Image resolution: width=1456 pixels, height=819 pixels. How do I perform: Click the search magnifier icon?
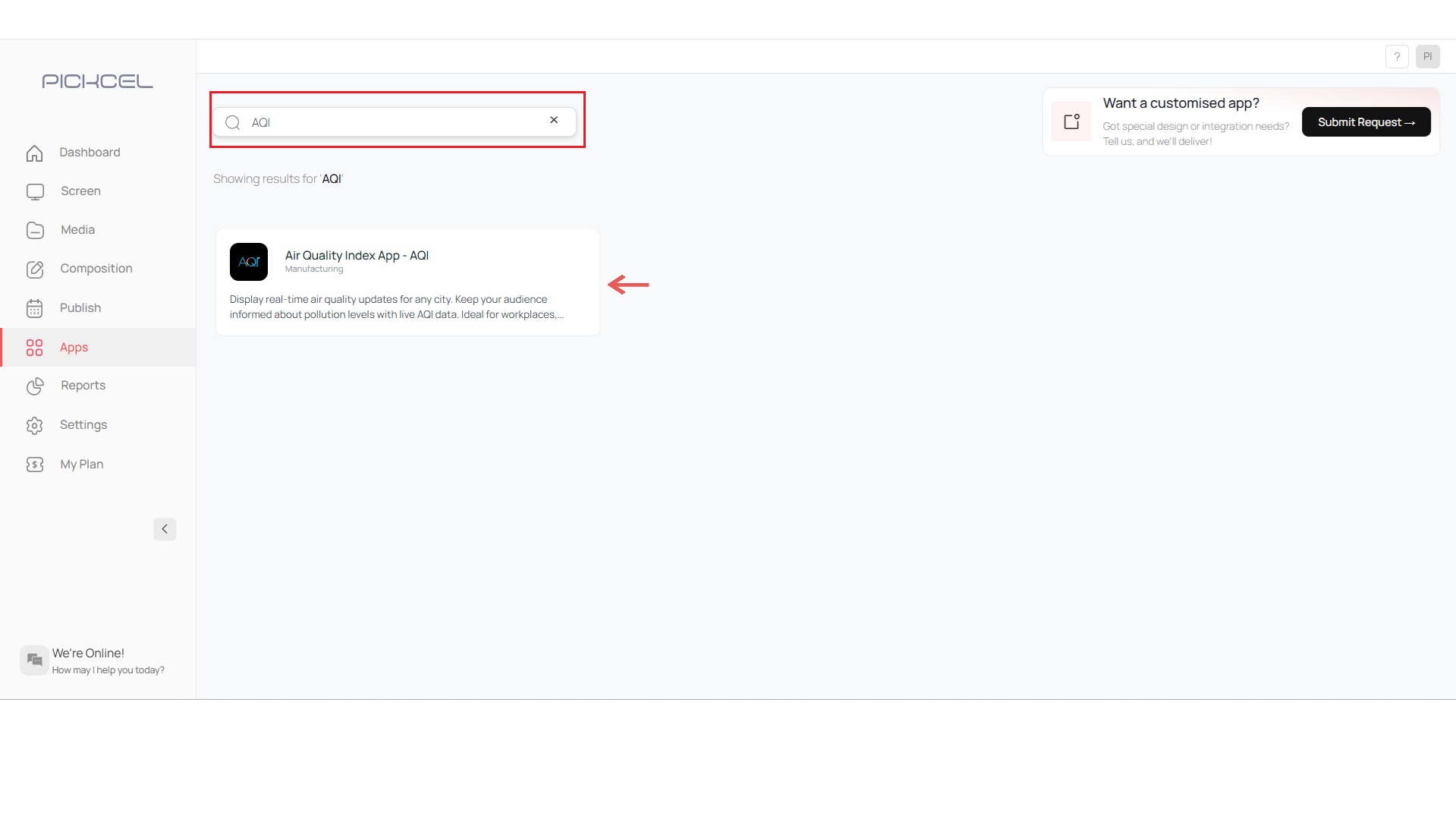click(233, 122)
